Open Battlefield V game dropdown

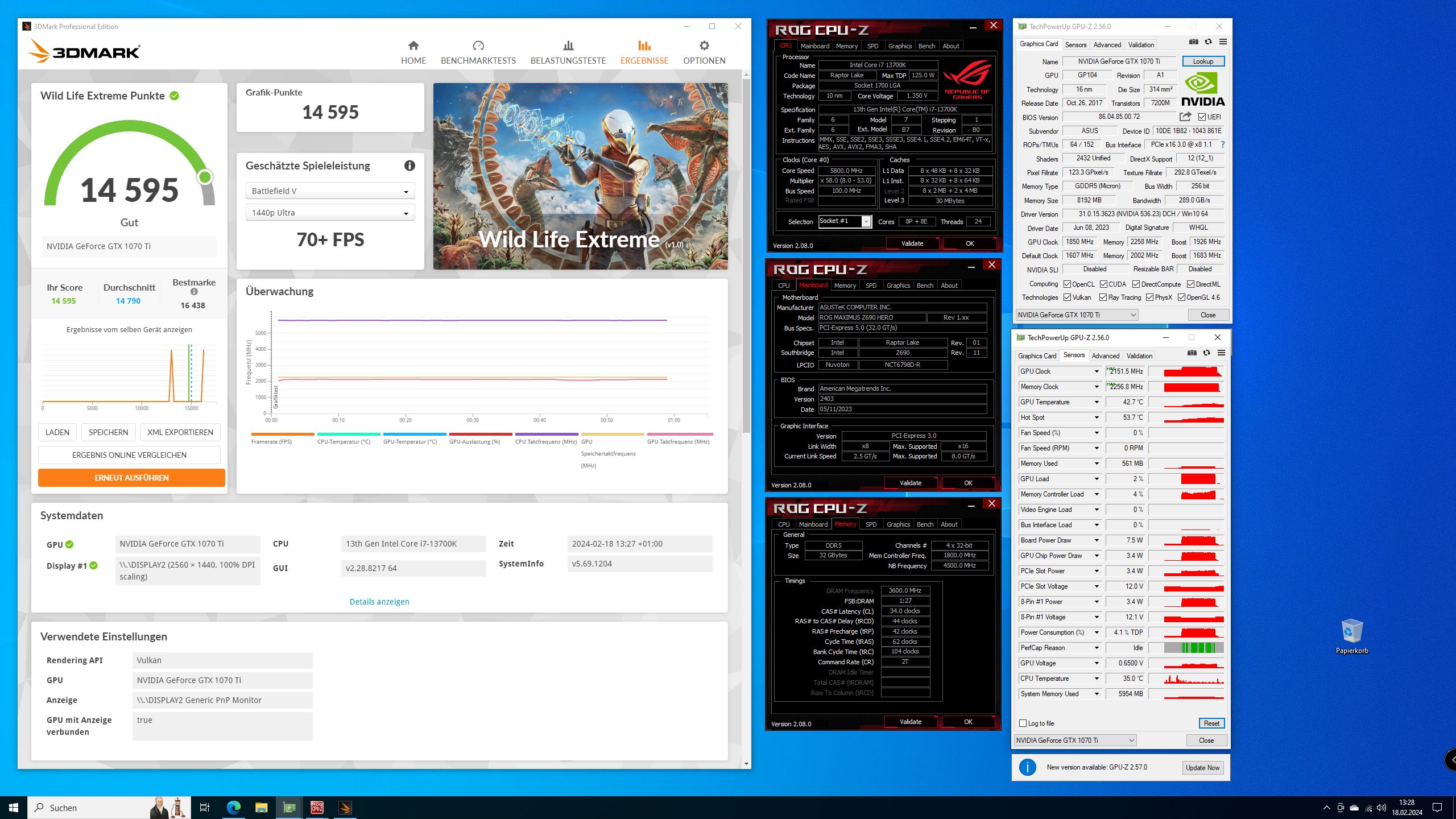pos(330,191)
